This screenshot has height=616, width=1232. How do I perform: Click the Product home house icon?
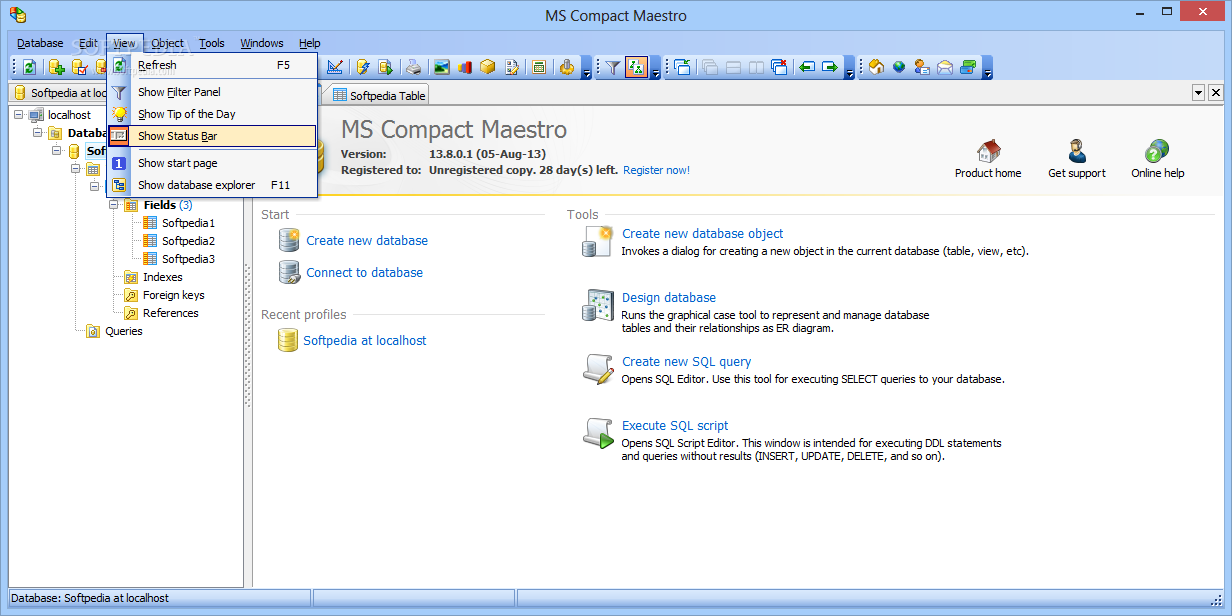[x=988, y=151]
